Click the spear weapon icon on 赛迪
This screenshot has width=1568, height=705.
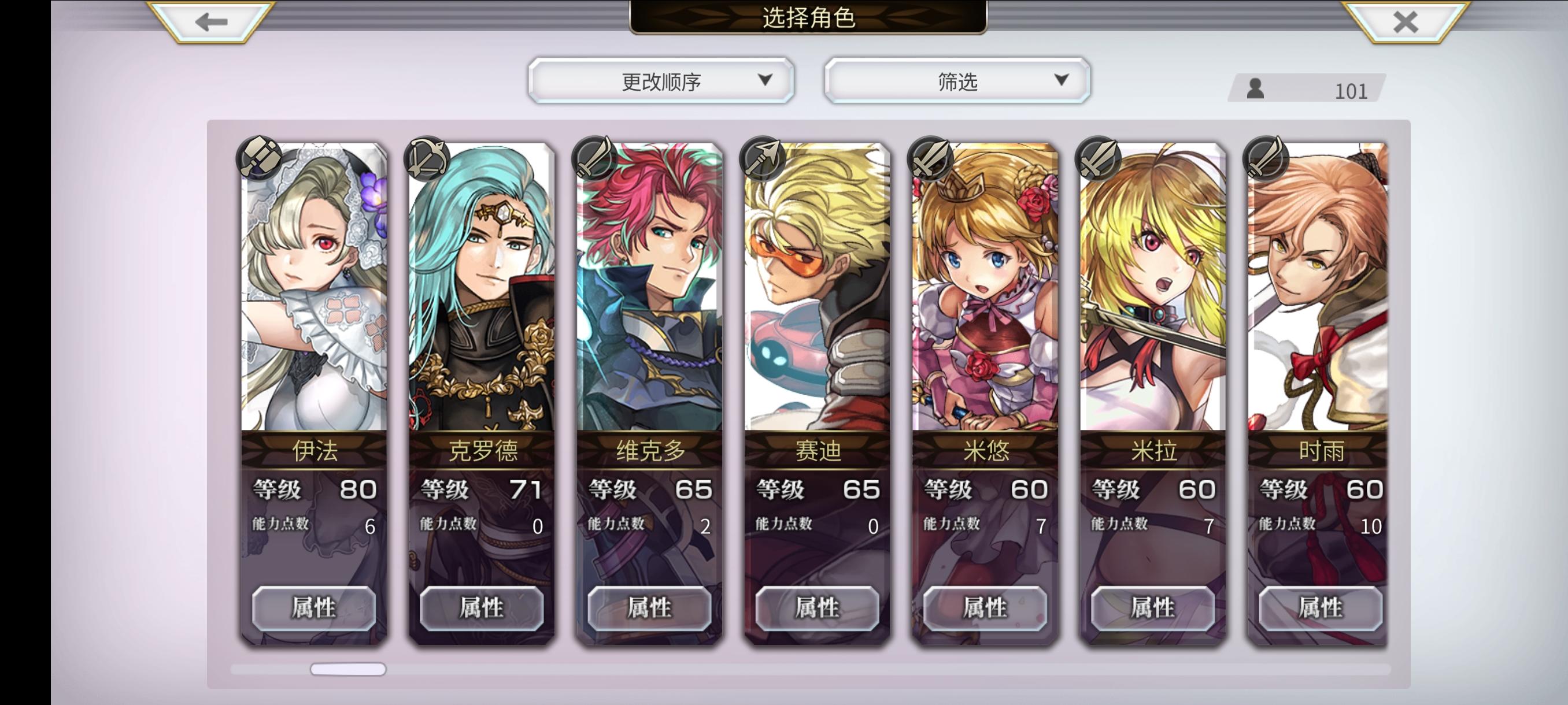click(762, 158)
